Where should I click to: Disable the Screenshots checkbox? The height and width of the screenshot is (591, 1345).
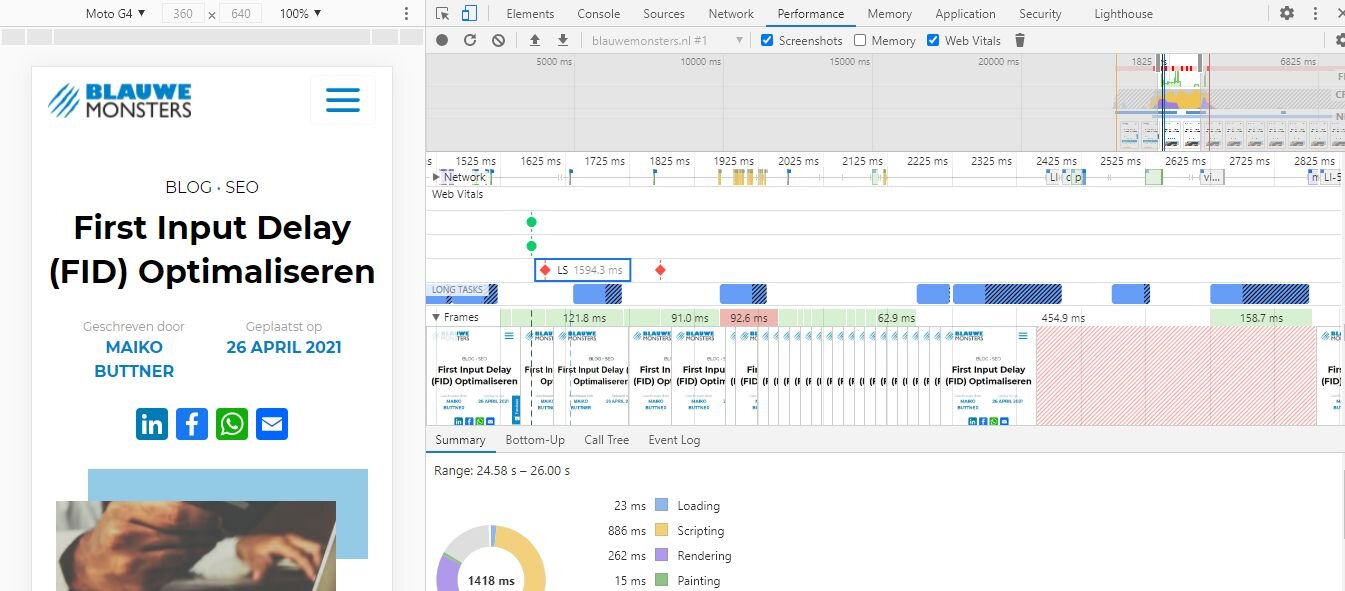[767, 40]
